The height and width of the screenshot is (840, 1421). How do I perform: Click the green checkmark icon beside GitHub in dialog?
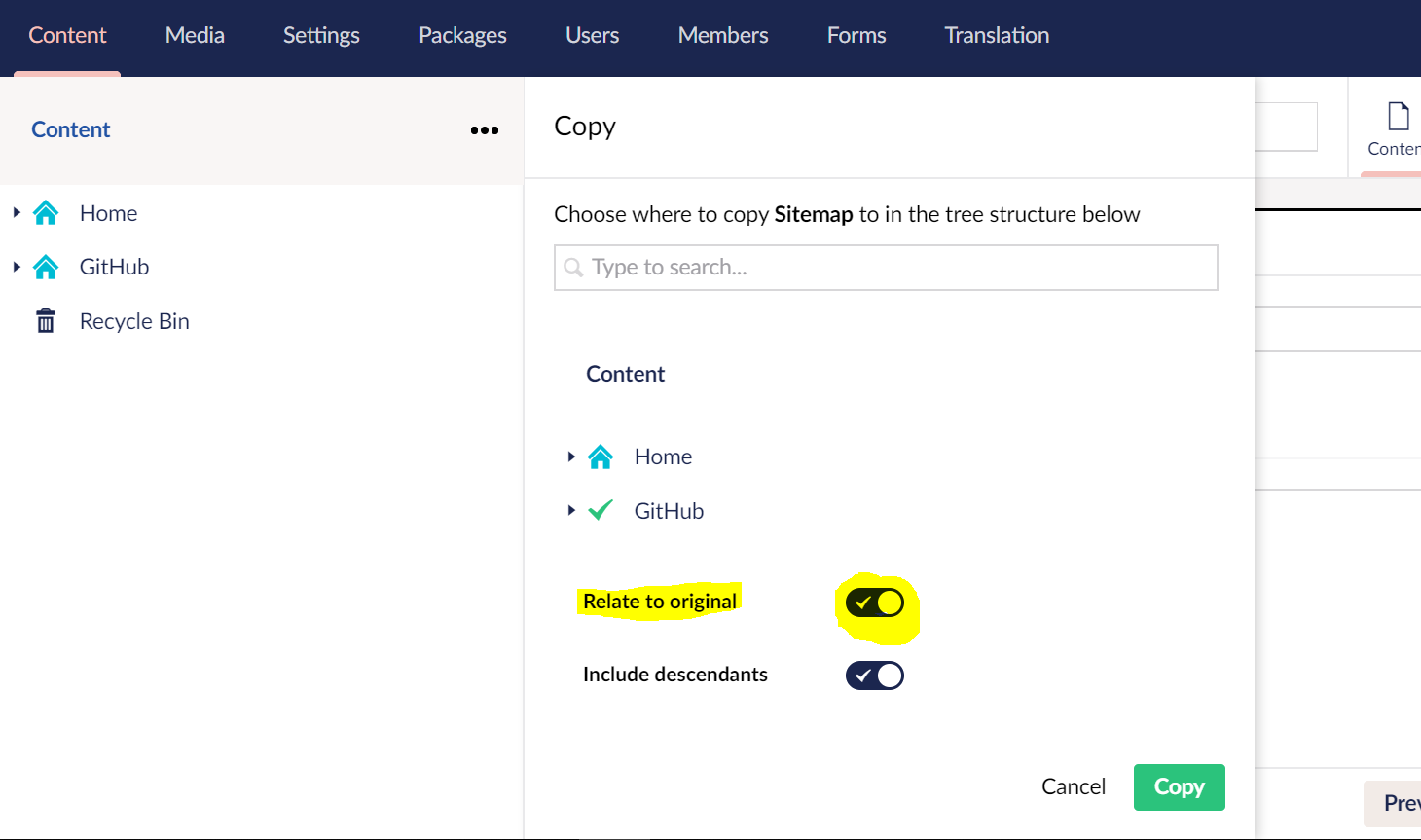pos(601,510)
